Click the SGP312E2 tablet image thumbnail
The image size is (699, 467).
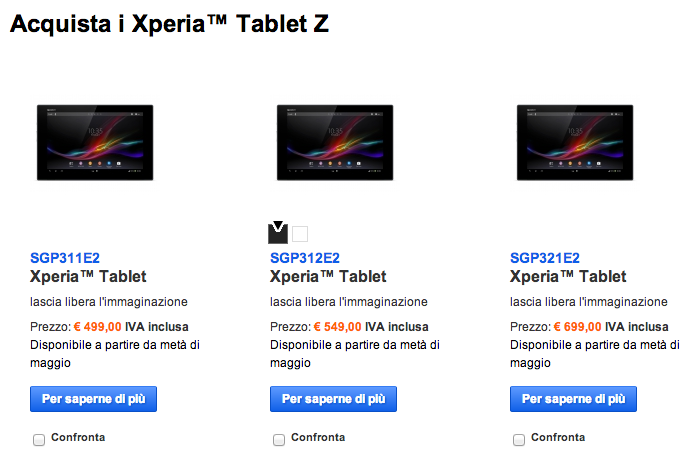pos(335,143)
